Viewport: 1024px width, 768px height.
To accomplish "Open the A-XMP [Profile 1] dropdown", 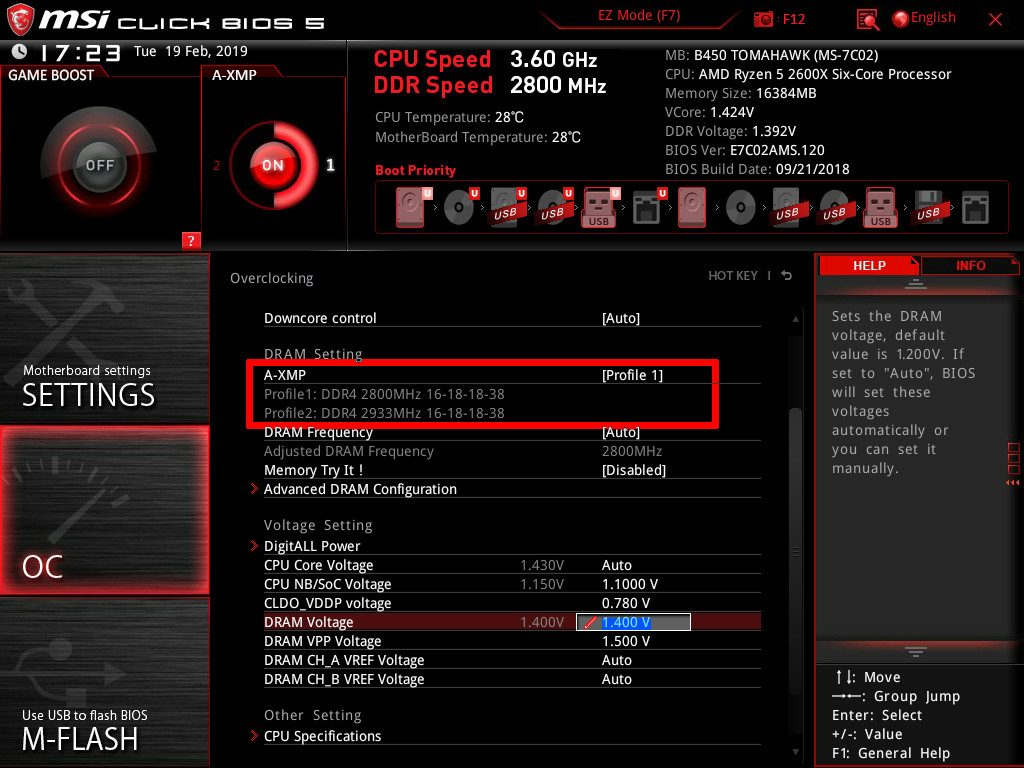I will 632,375.
